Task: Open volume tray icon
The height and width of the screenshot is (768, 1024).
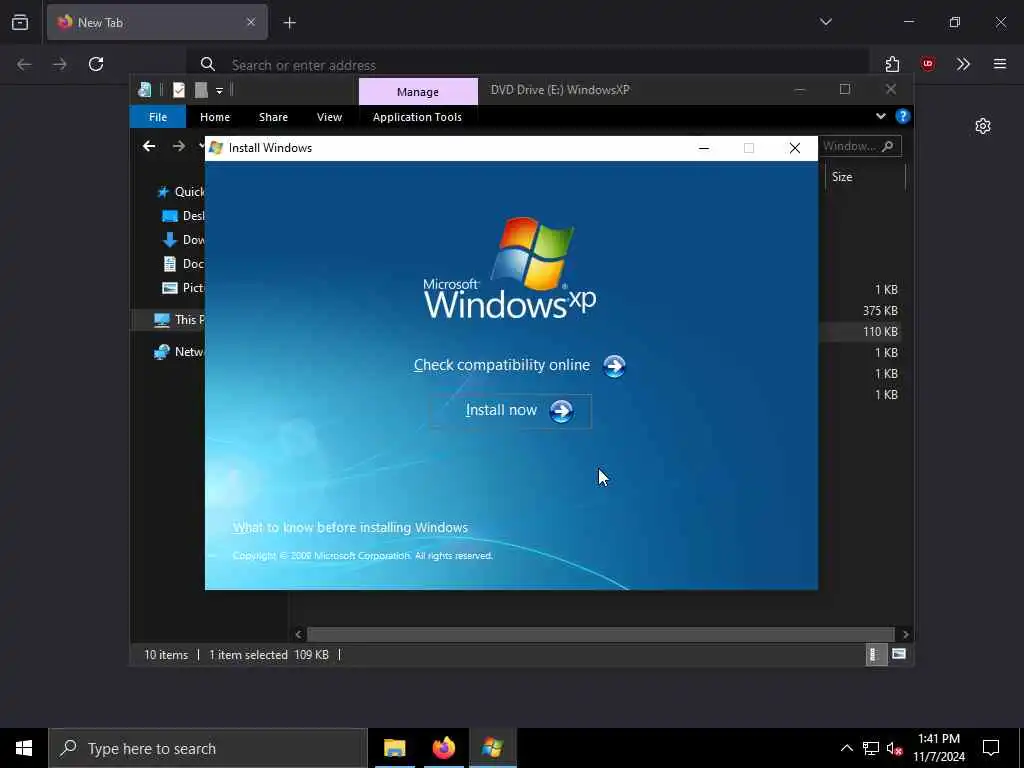Action: [x=895, y=748]
